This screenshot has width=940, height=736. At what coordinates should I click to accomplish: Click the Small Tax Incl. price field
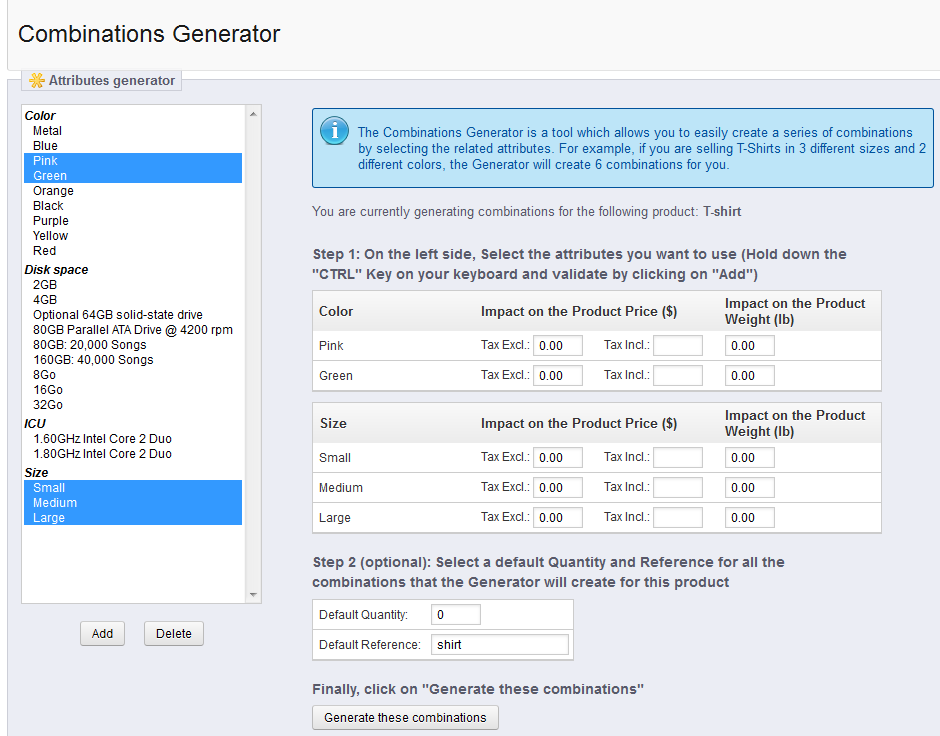(x=677, y=458)
